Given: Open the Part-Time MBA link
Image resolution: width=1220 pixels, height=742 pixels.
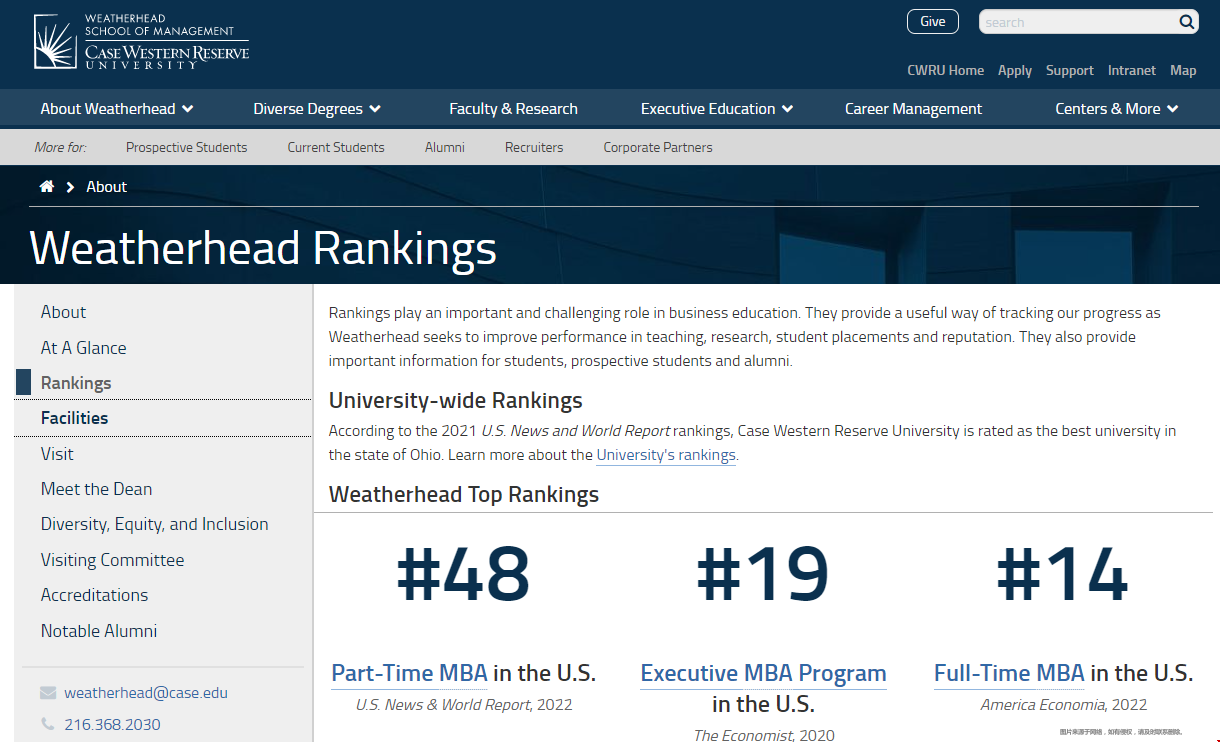Looking at the screenshot, I should [x=409, y=673].
